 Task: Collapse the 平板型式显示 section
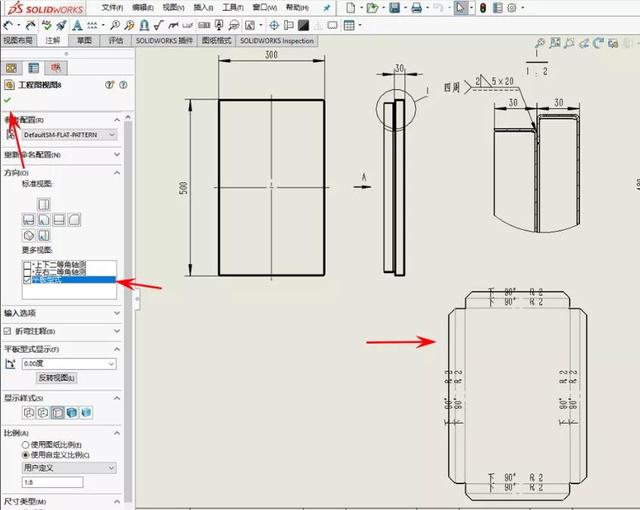point(117,349)
